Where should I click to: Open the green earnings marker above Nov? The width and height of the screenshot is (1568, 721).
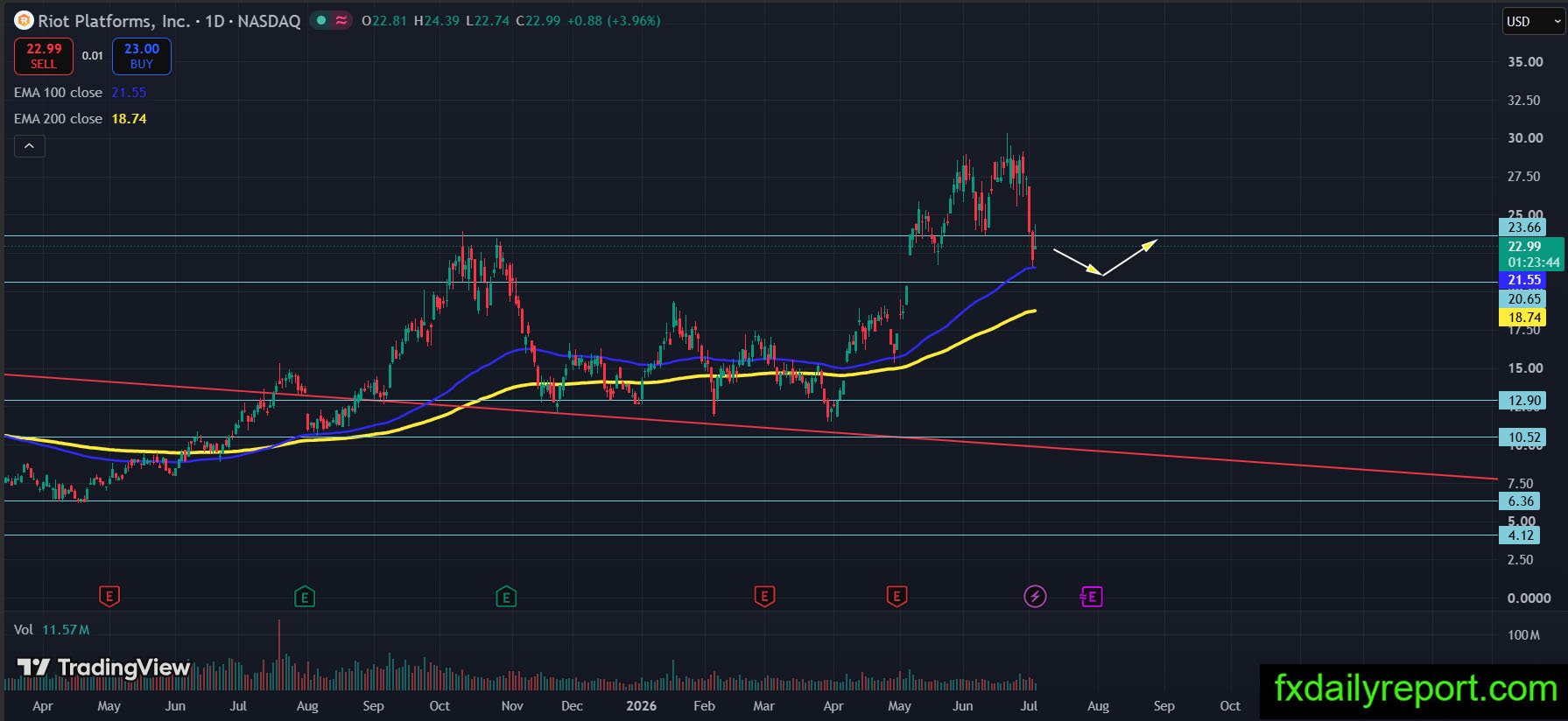coord(506,597)
